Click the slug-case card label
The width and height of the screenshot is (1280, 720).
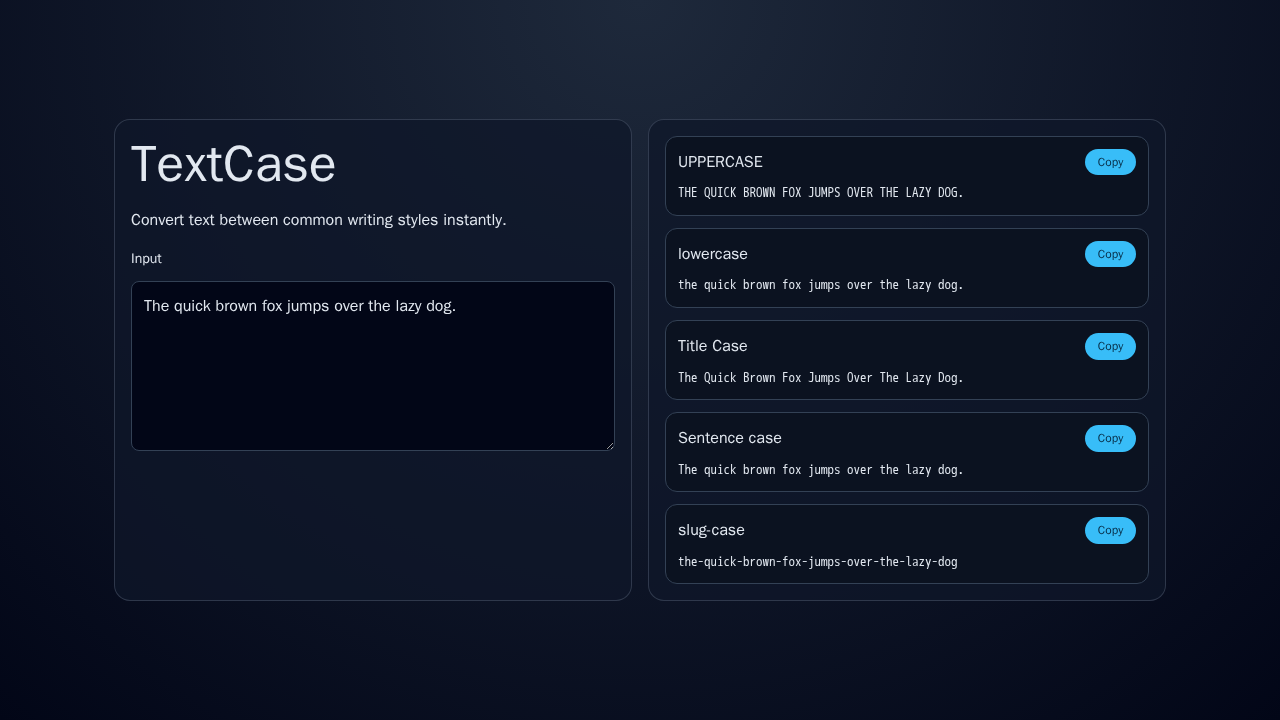click(x=711, y=530)
